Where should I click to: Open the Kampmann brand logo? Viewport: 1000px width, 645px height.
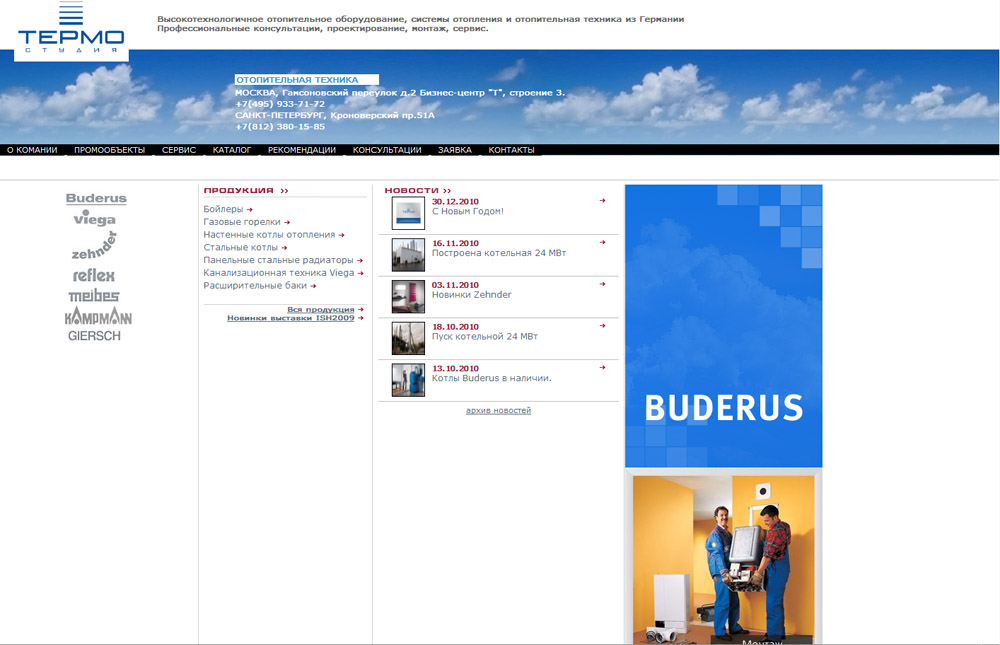[x=98, y=316]
